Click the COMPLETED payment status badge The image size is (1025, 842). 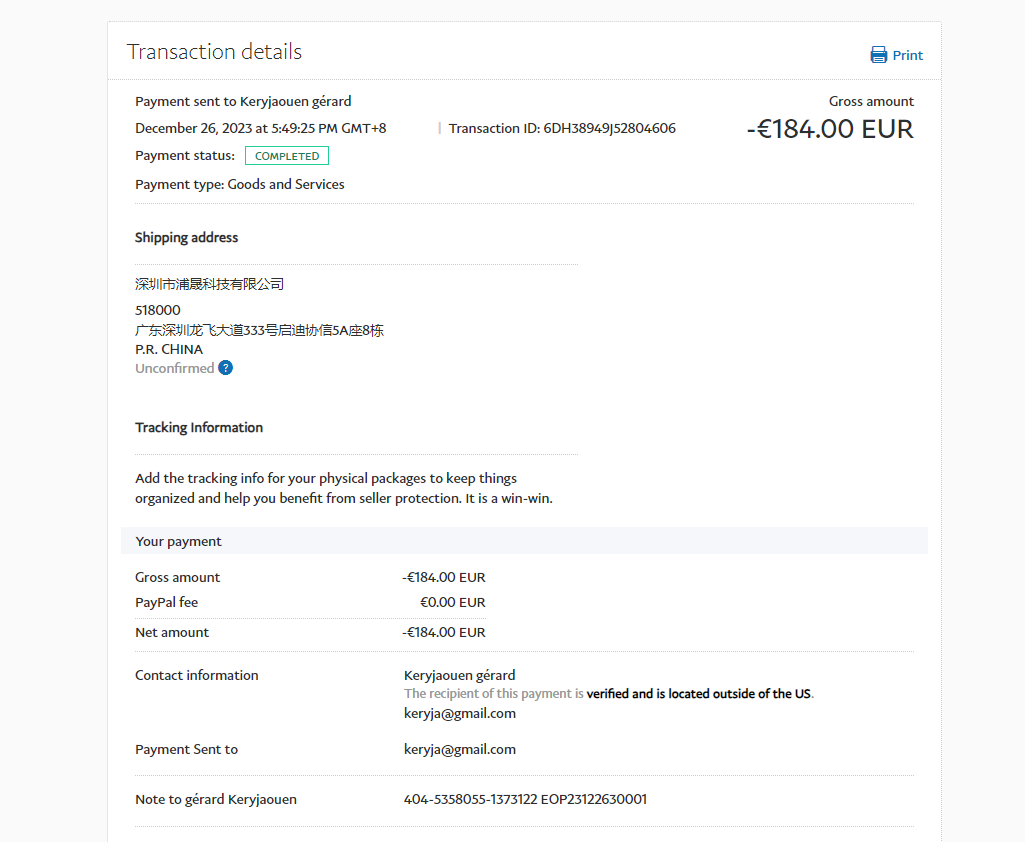[287, 156]
